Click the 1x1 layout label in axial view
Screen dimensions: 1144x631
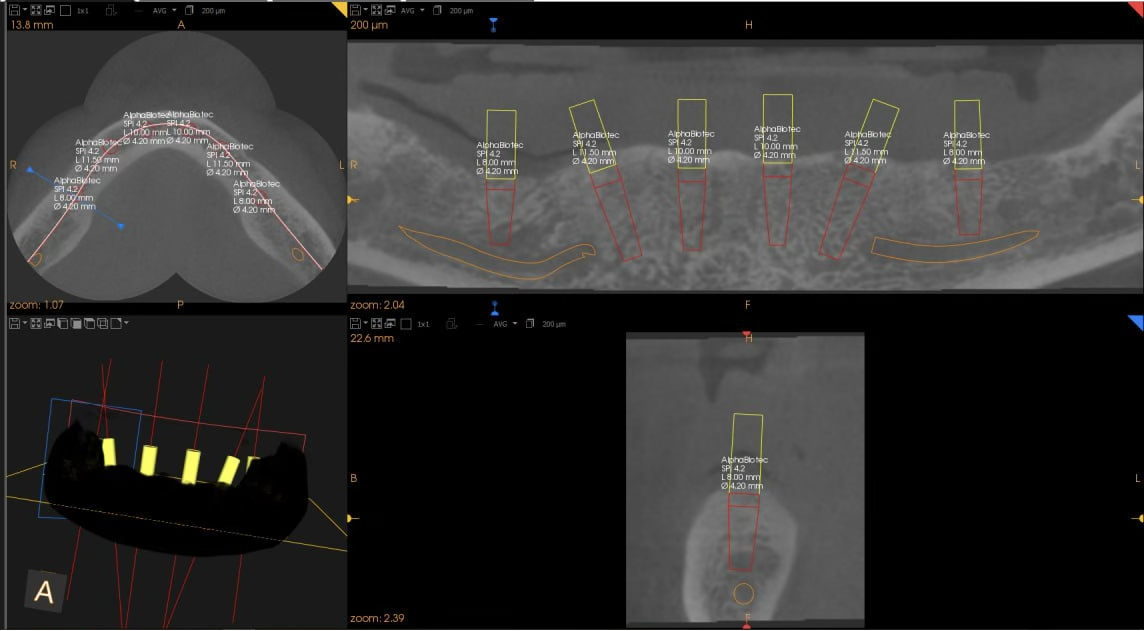[x=82, y=11]
